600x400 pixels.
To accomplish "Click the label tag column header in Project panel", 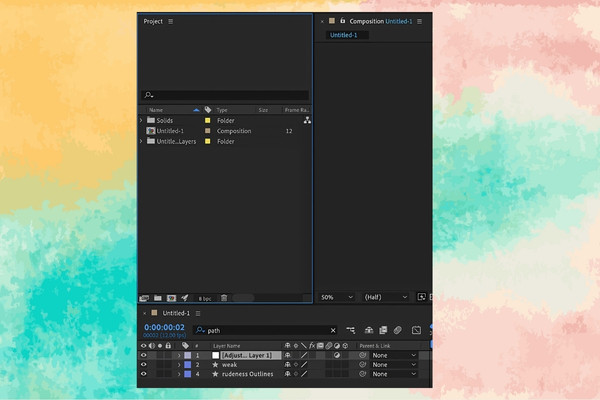I will point(208,110).
